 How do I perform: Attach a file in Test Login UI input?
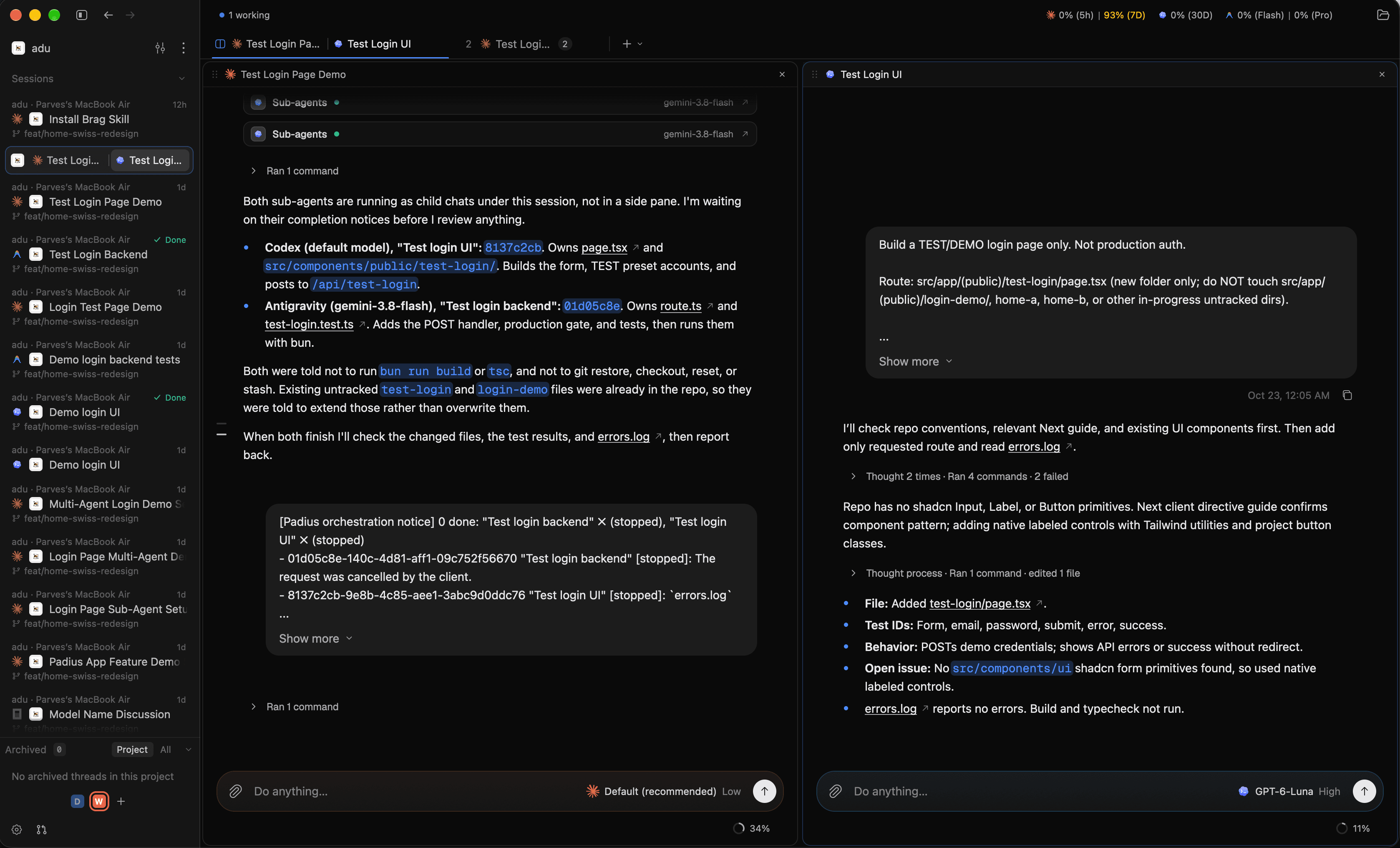point(835,791)
